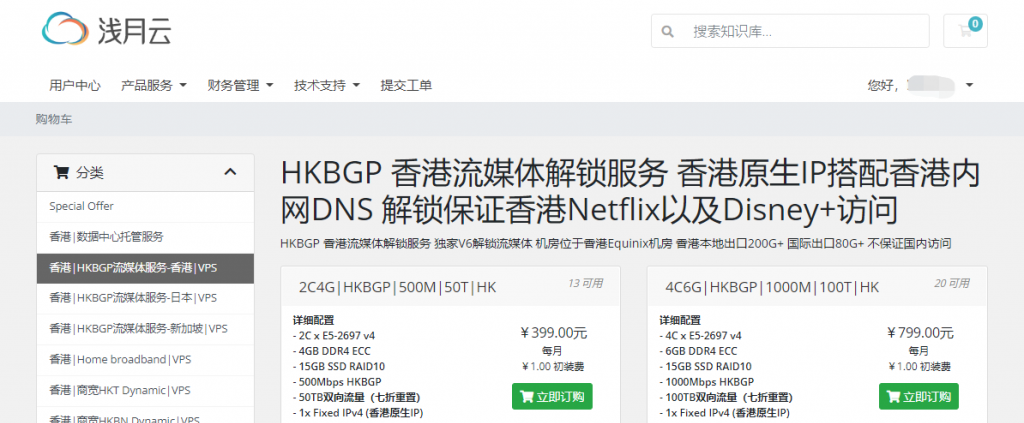
Task: Expand the 技术支持 dropdown menu
Action: 327,85
